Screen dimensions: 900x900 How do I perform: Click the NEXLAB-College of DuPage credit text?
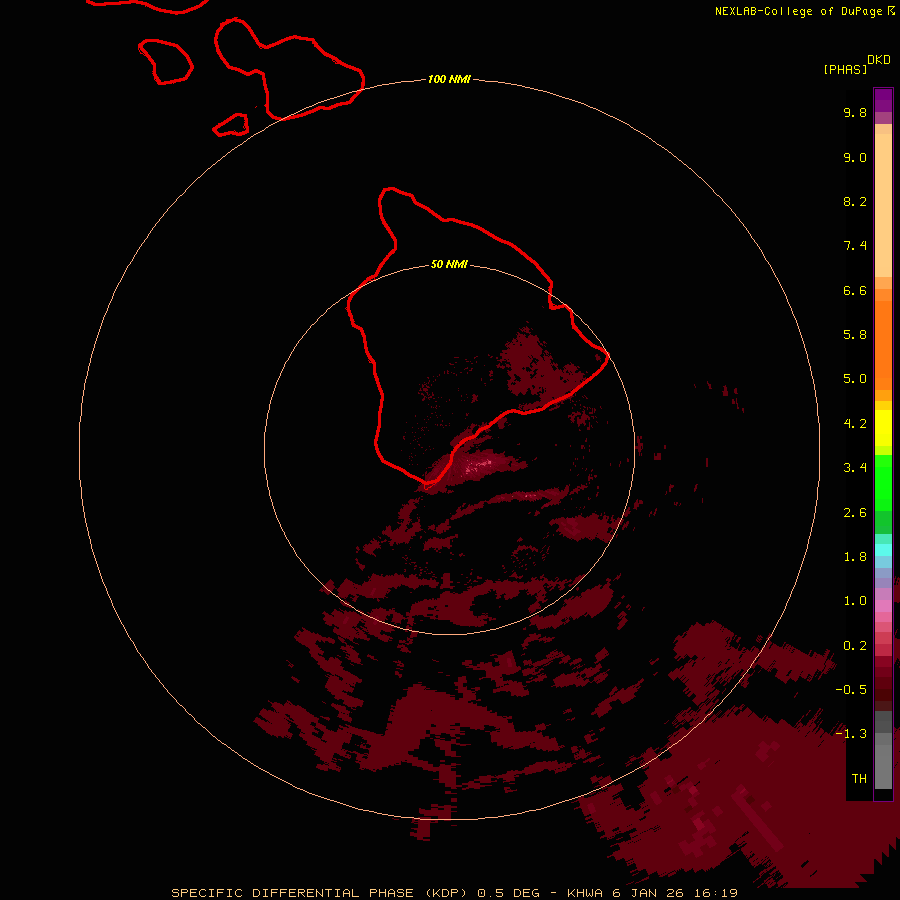pyautogui.click(x=798, y=11)
